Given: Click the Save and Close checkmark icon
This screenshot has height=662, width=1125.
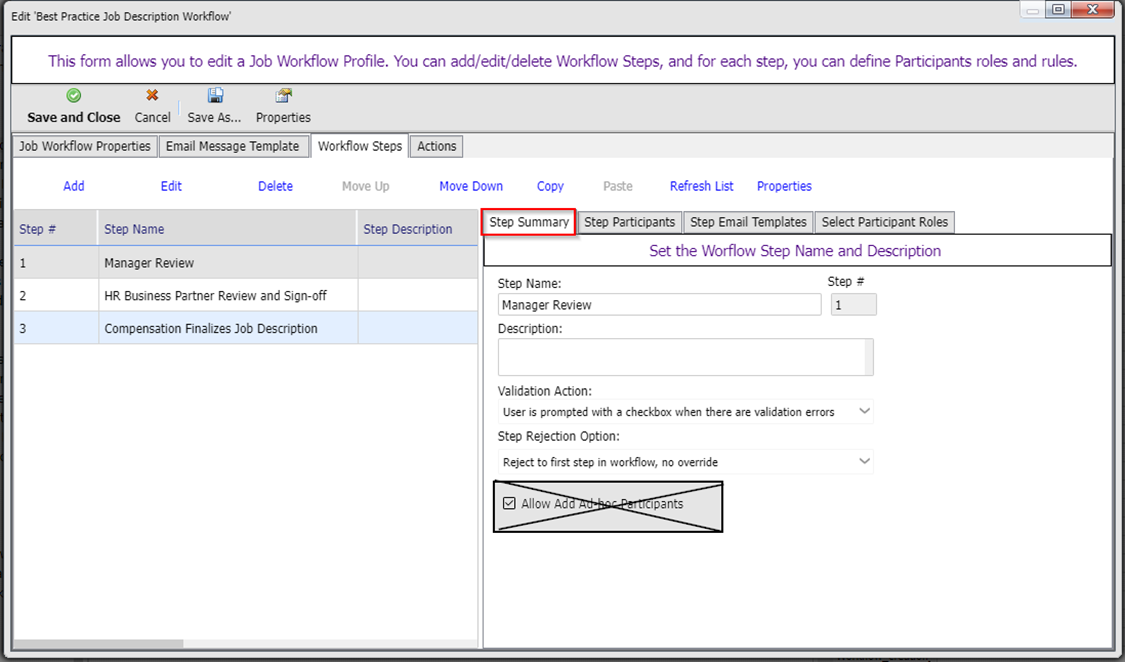Looking at the screenshot, I should 73,96.
